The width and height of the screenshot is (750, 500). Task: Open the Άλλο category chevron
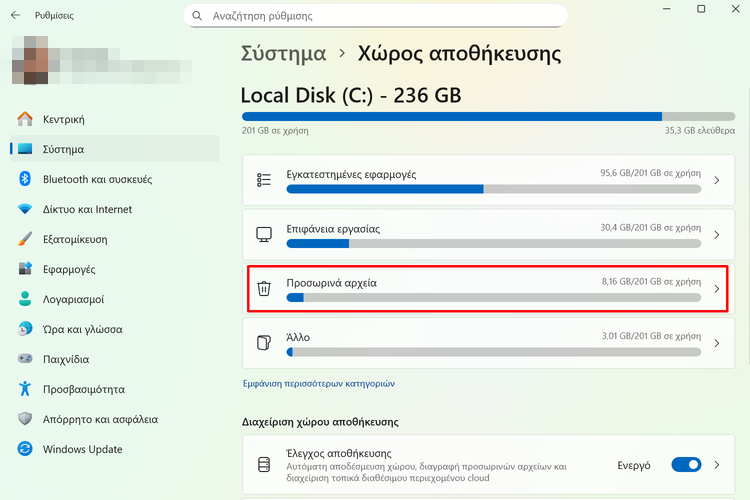click(717, 343)
